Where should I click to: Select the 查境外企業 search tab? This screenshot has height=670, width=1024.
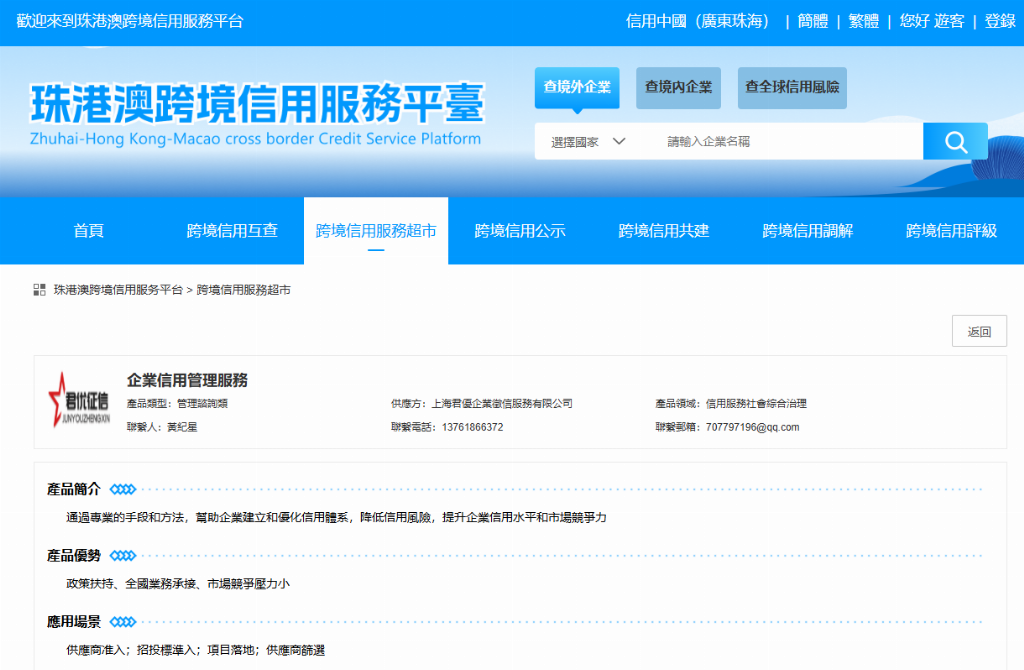(x=577, y=87)
